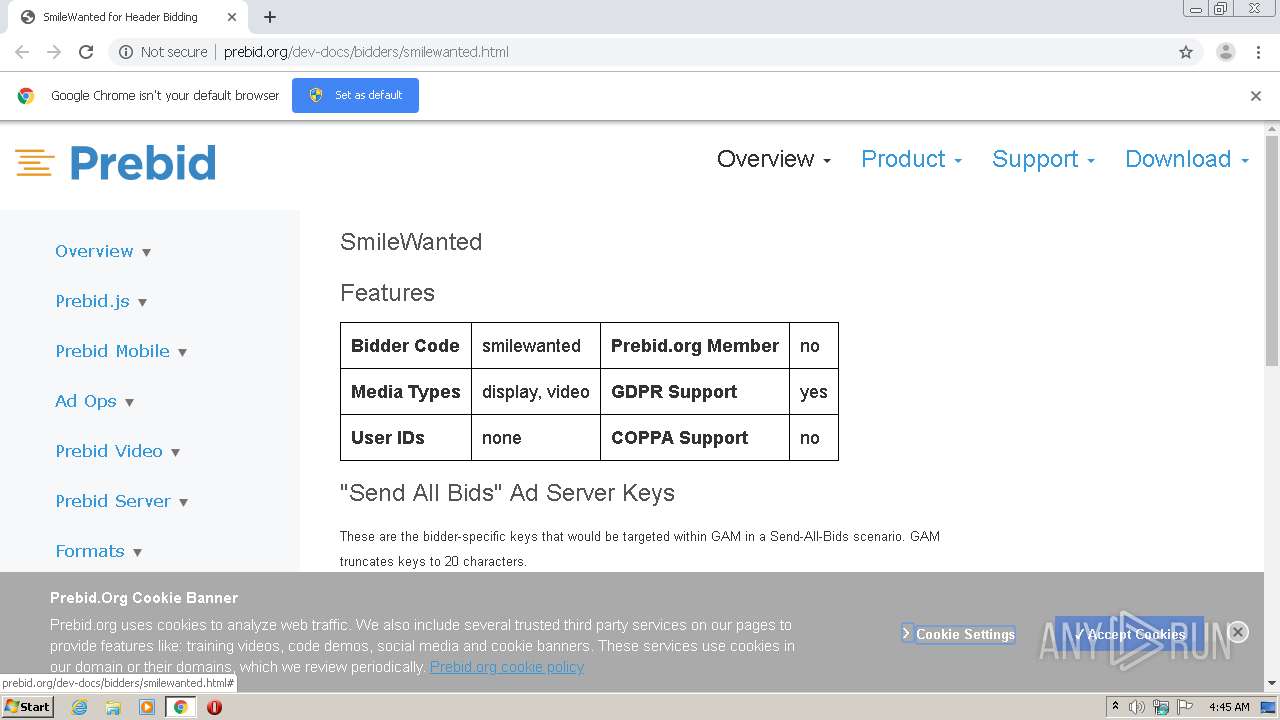This screenshot has height=720, width=1280.
Task: Open the media player taskbar icon
Action: [x=147, y=707]
